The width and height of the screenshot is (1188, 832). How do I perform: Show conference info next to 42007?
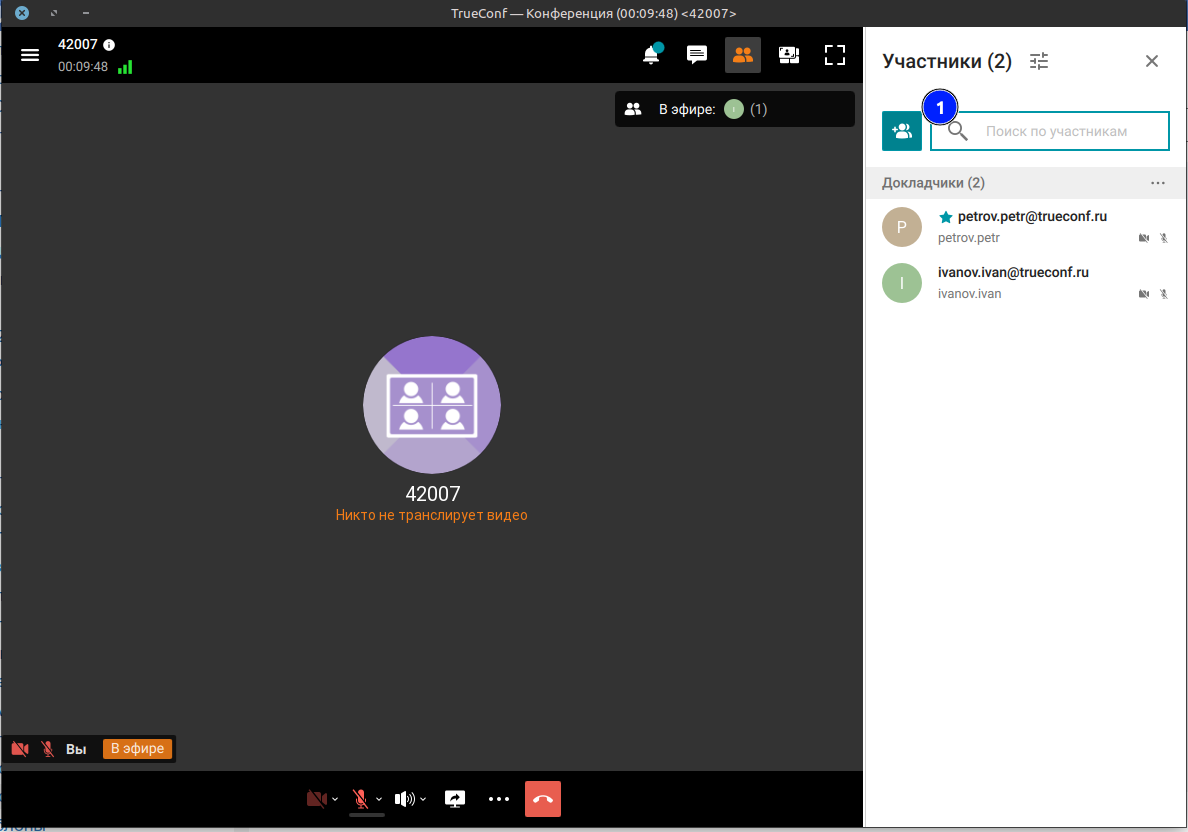coord(109,45)
